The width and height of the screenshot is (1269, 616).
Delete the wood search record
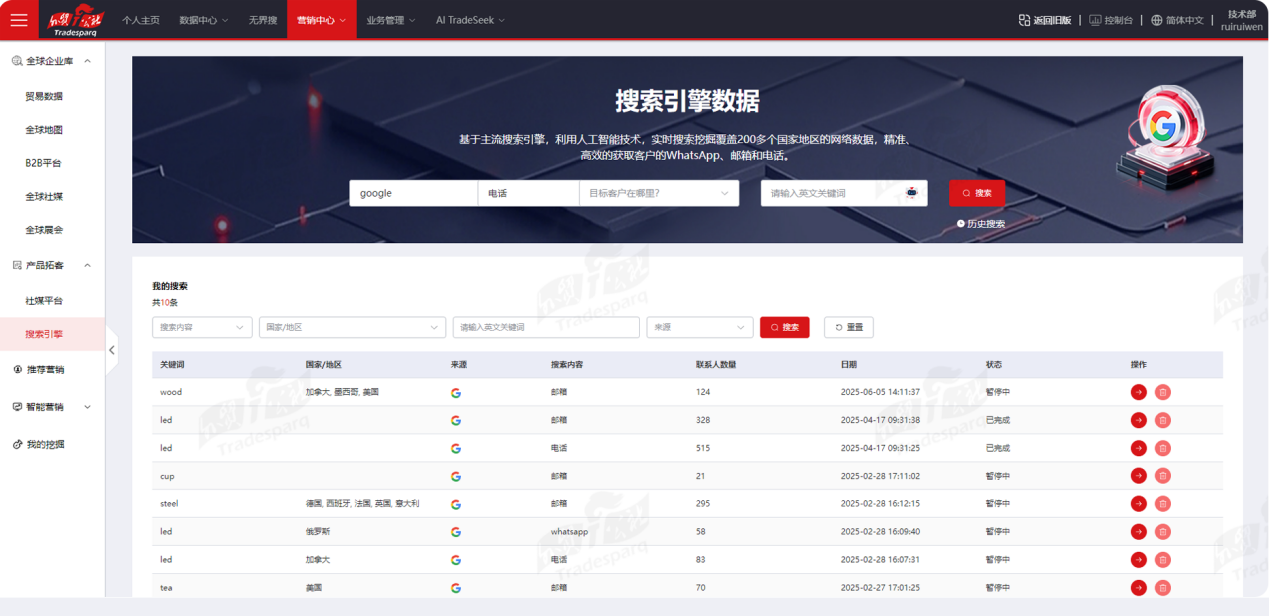pos(1162,392)
